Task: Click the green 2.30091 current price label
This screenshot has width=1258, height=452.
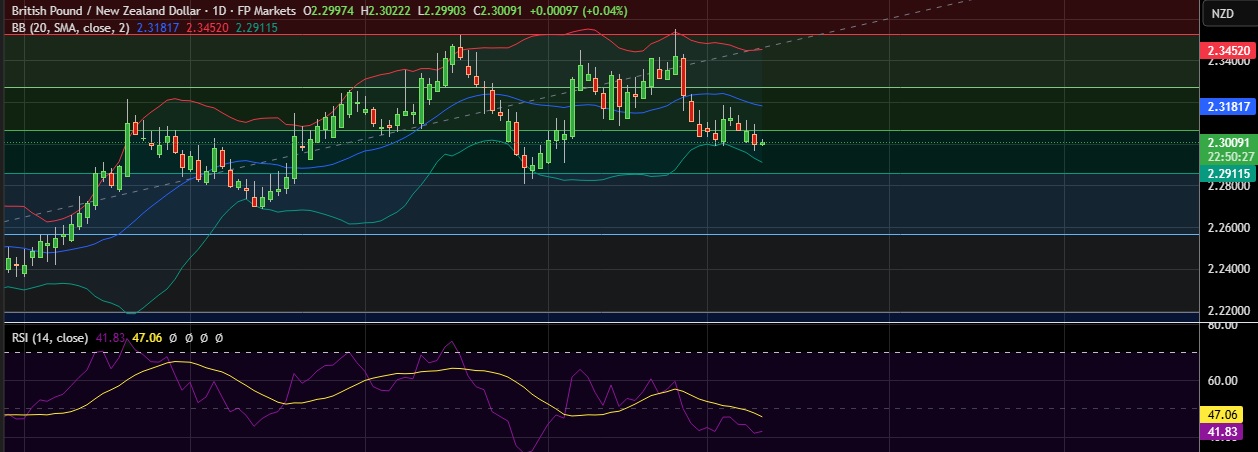Action: pyautogui.click(x=1228, y=143)
